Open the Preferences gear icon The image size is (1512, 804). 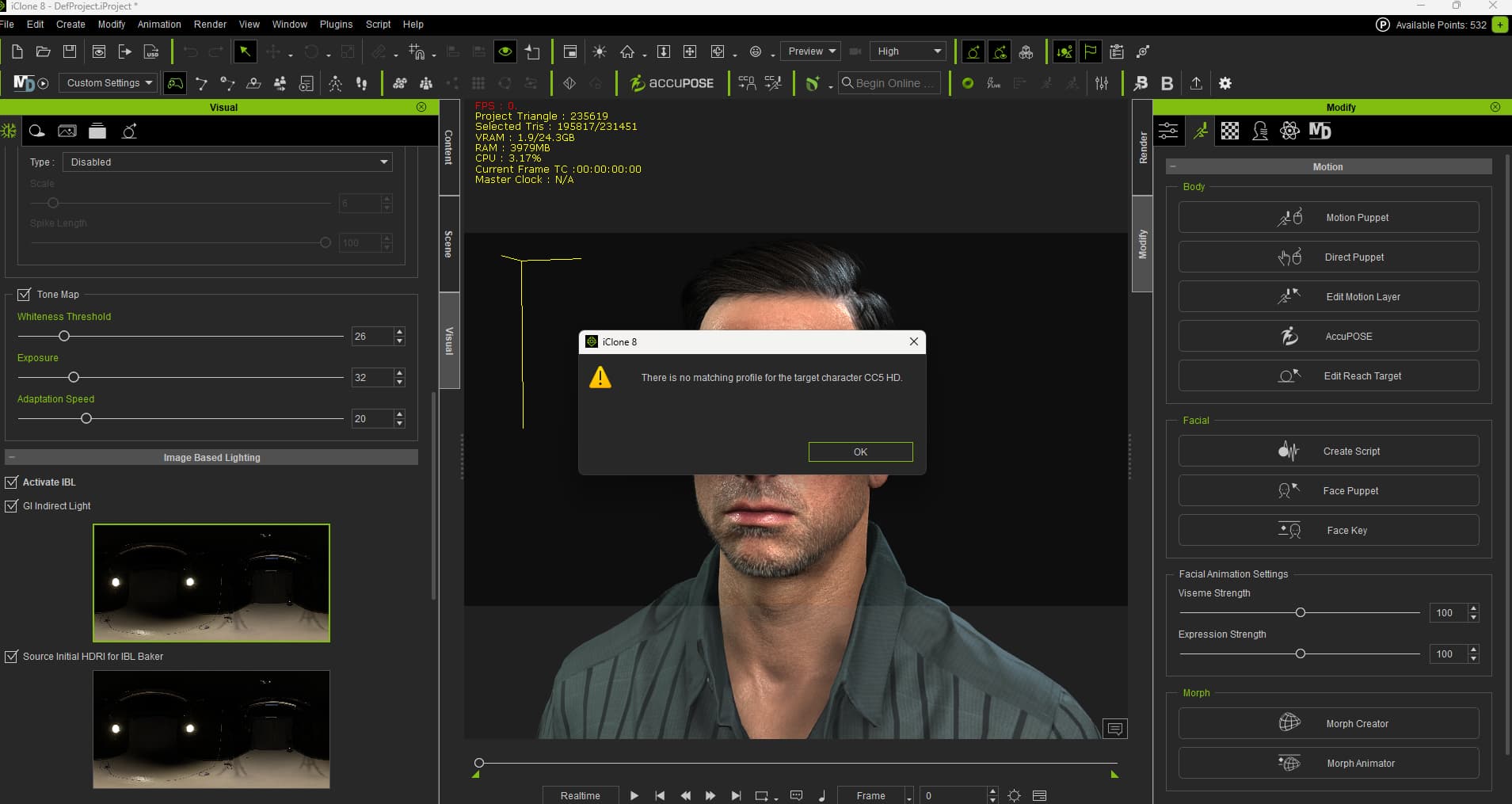point(1225,83)
